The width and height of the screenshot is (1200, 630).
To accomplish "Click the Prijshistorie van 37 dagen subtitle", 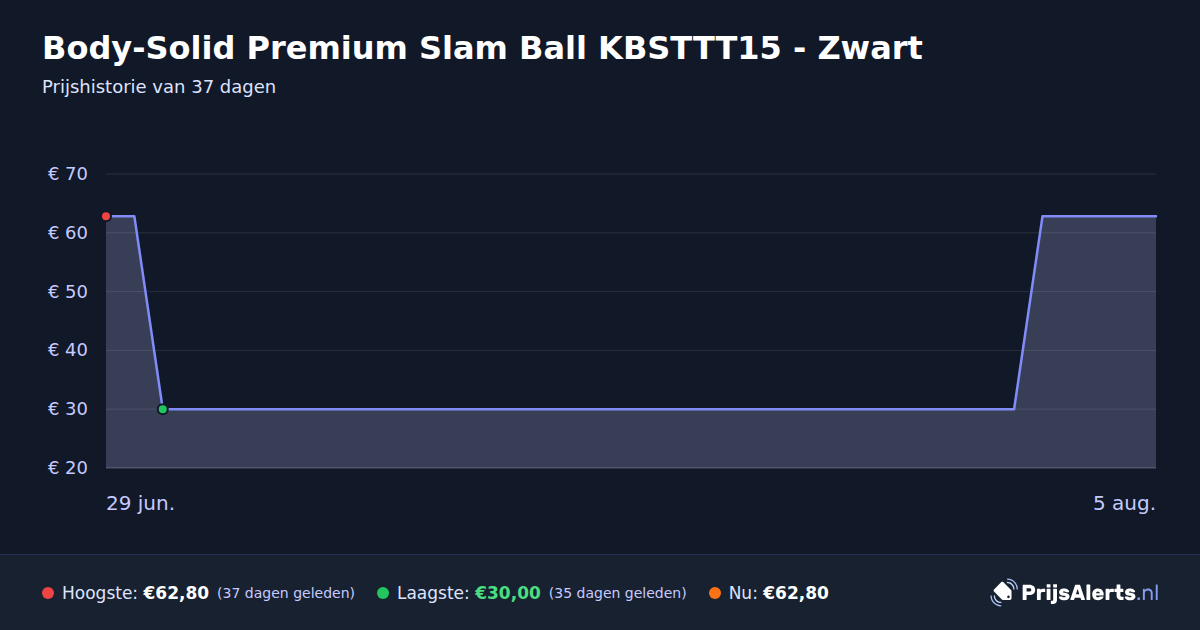I will point(159,87).
